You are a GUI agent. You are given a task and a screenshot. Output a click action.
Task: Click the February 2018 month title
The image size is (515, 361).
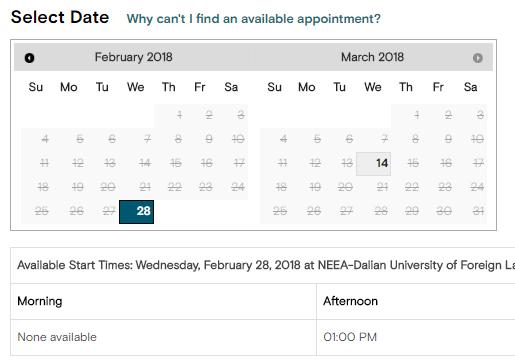(x=133, y=57)
